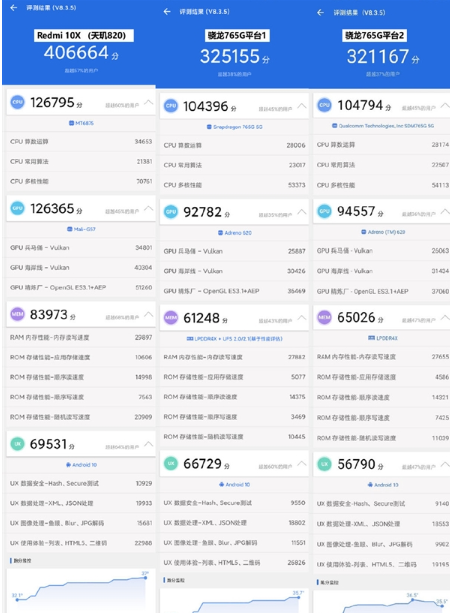The image size is (450, 613).
Task: Collapse UX section scoring 69531
Action: (x=149, y=444)
